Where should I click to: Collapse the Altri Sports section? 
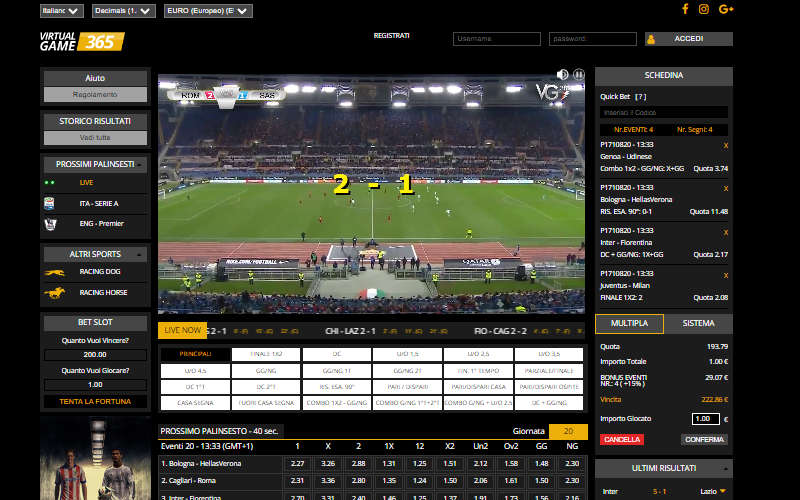(x=139, y=254)
